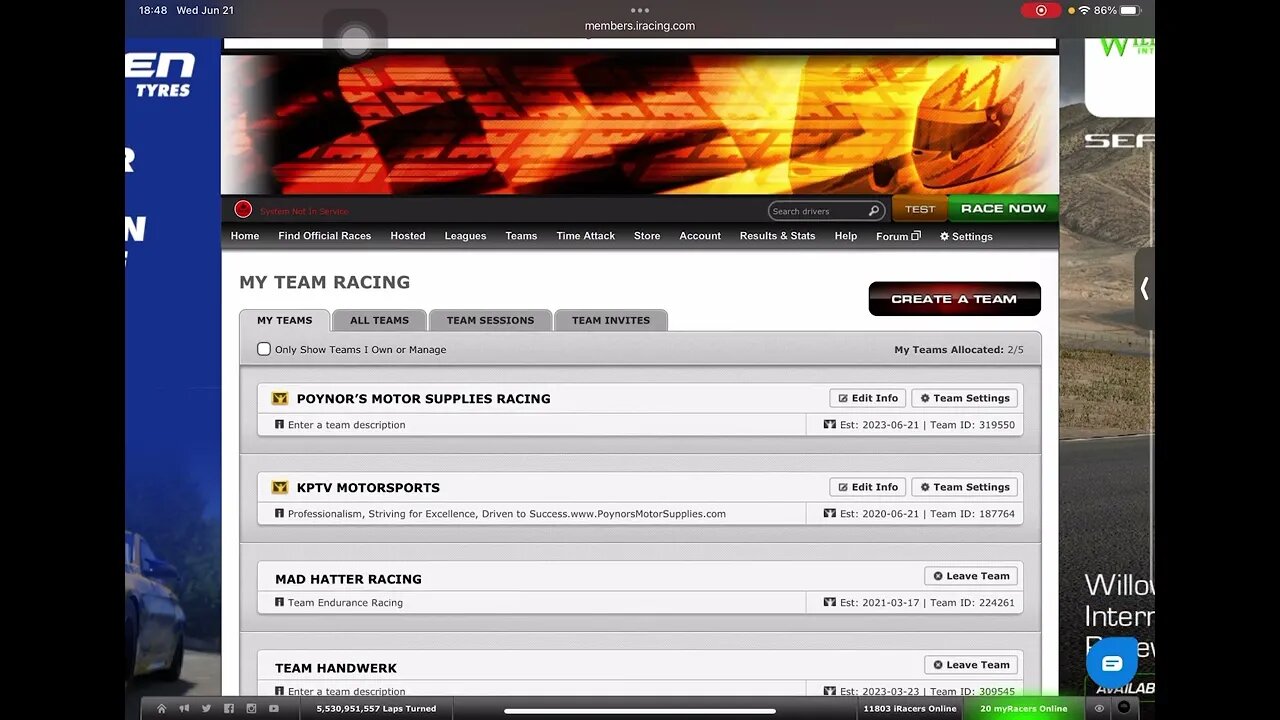Open the Poynor's Motor Supplies Racing team name
1280x720 pixels.
pos(424,398)
